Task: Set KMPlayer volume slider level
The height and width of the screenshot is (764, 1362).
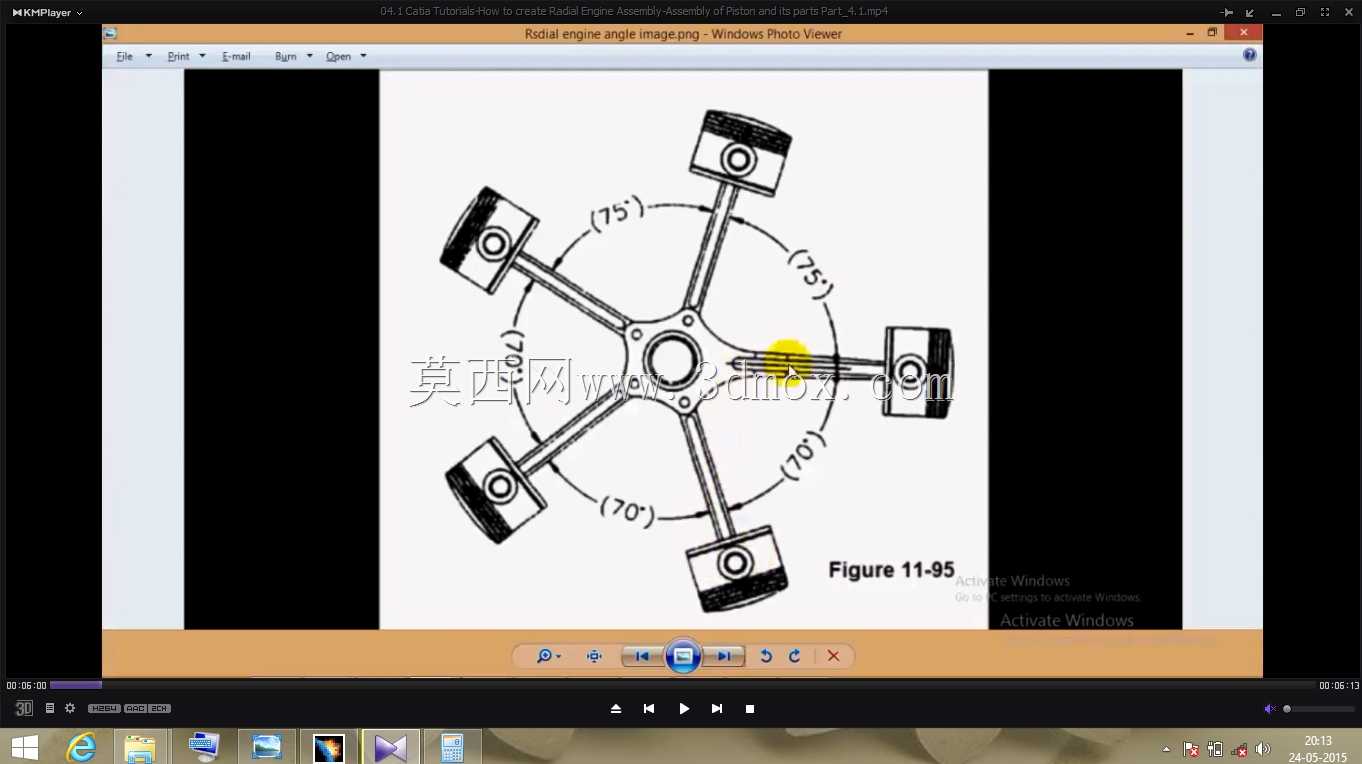Action: pyautogui.click(x=1319, y=709)
